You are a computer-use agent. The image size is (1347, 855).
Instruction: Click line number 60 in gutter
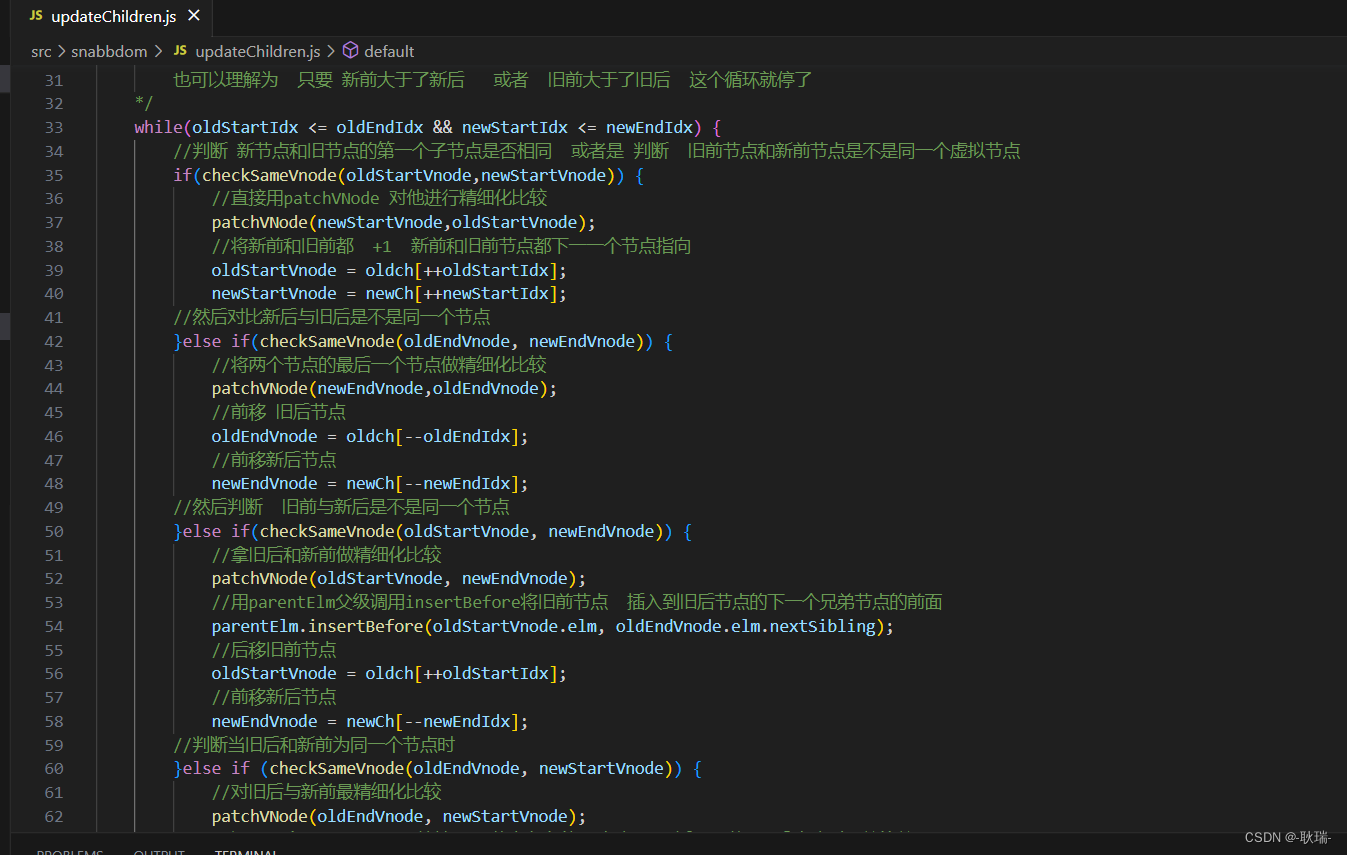pos(54,768)
